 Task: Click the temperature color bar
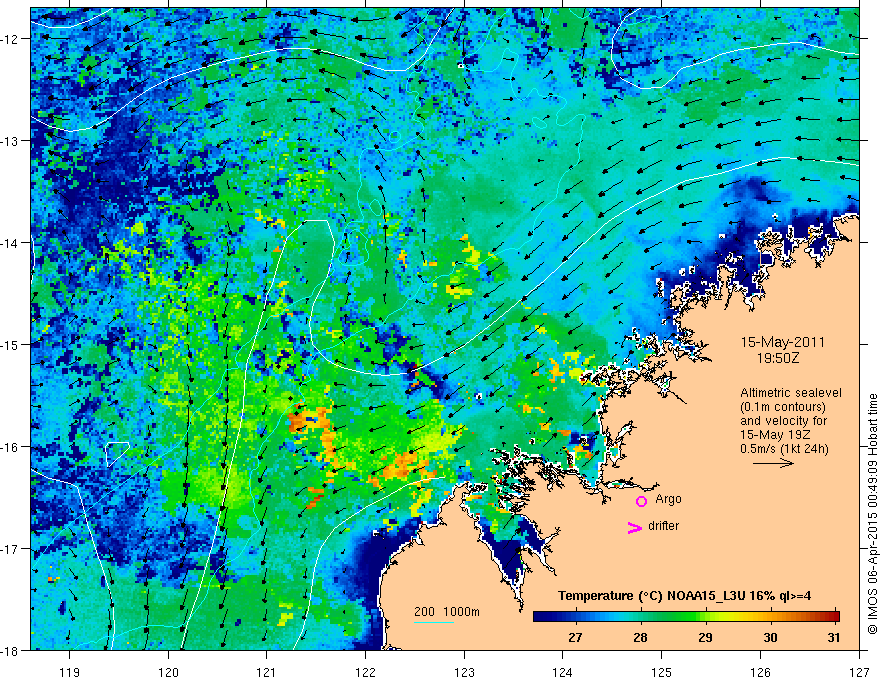686,616
